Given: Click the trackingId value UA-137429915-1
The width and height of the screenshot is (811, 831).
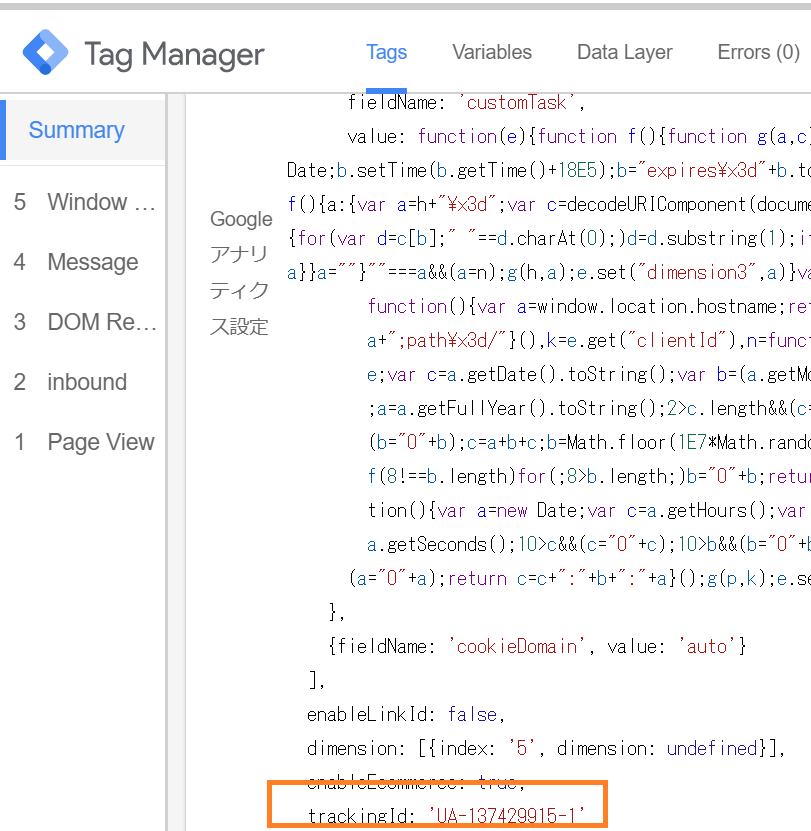Looking at the screenshot, I should tap(506, 815).
